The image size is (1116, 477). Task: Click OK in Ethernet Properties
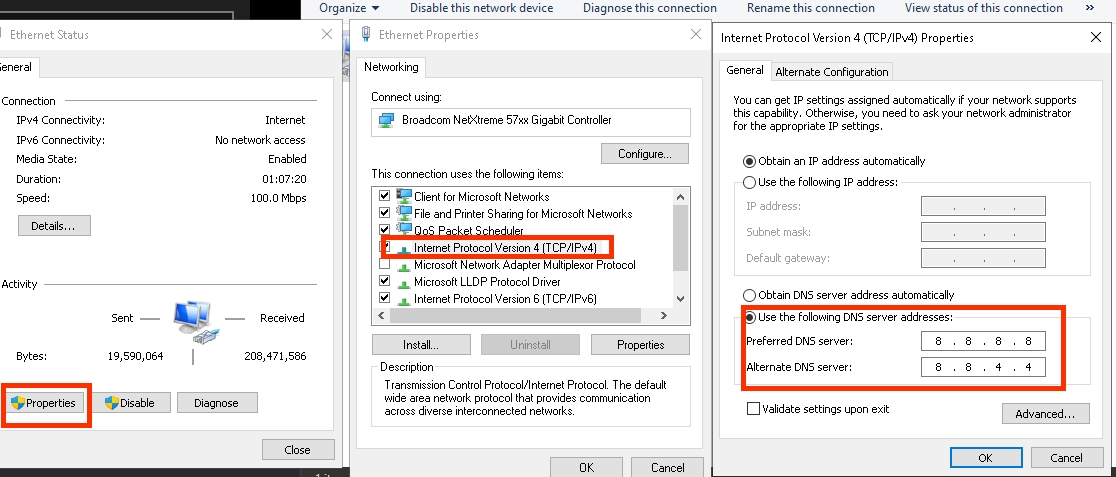coord(586,467)
